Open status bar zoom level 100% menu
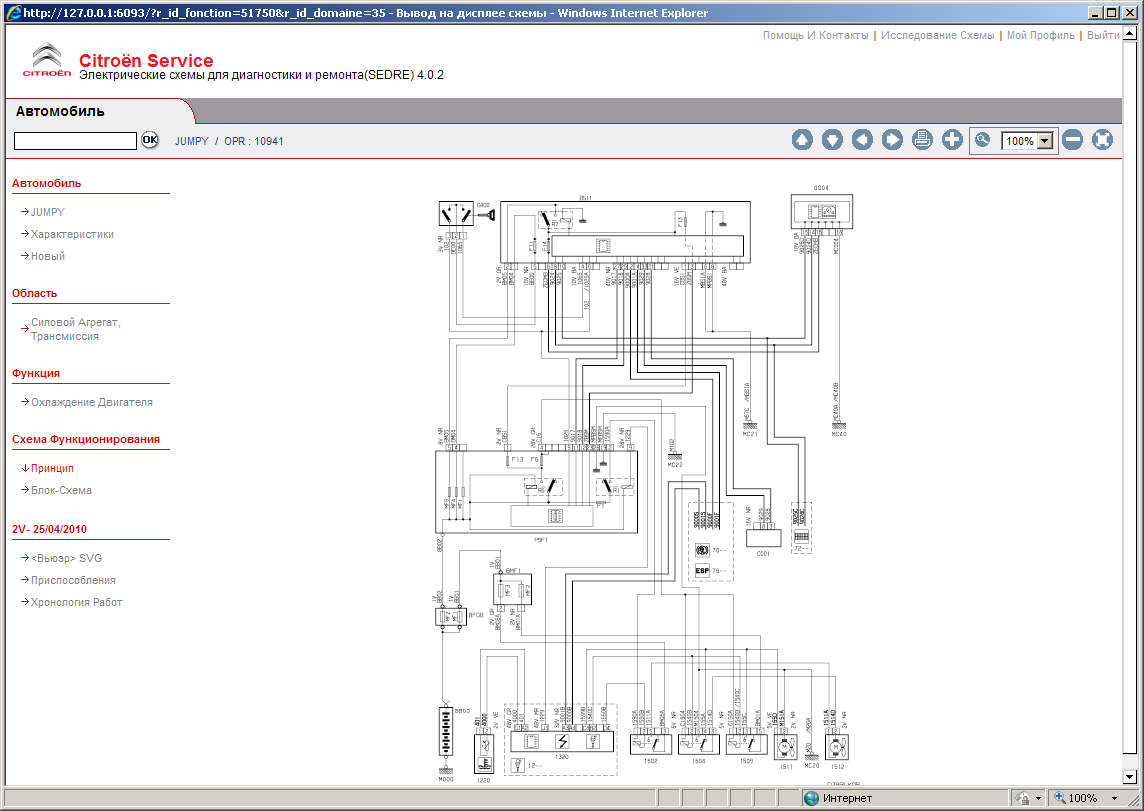The width and height of the screenshot is (1144, 811). (x=1086, y=799)
